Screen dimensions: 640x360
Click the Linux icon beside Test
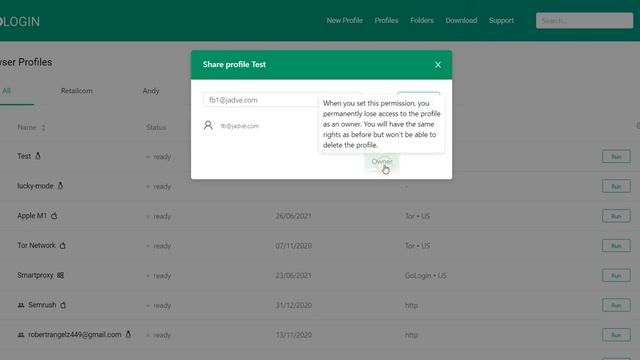tap(38, 156)
